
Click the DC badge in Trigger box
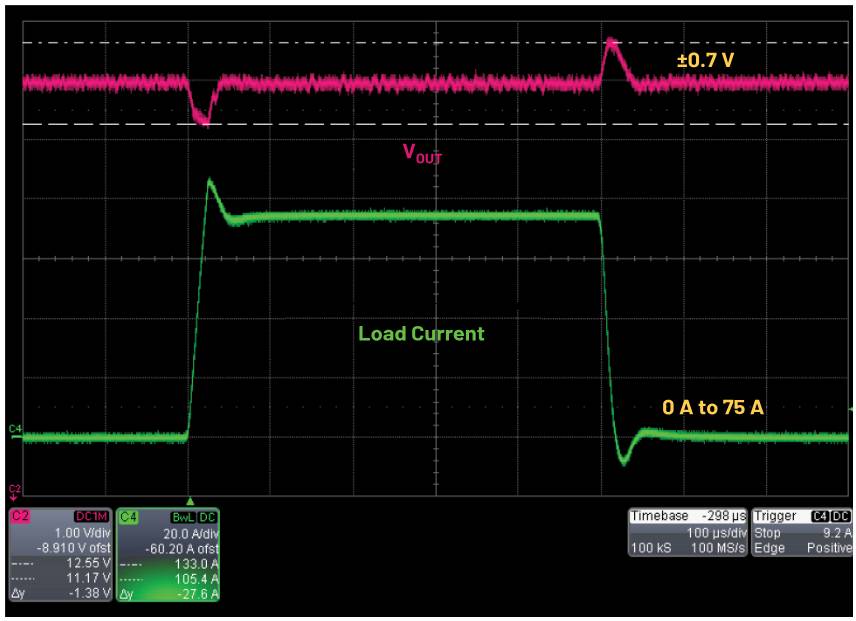tap(841, 516)
